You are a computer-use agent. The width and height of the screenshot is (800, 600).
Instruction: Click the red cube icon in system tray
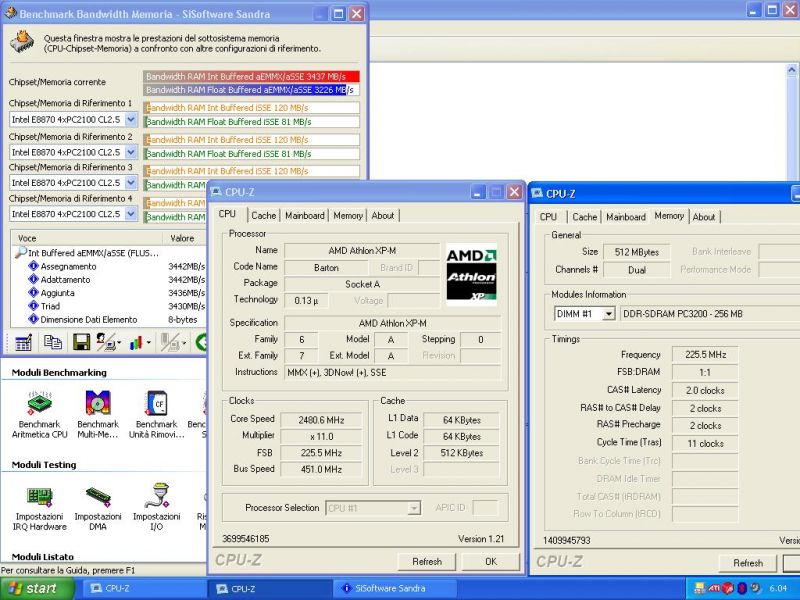point(728,588)
